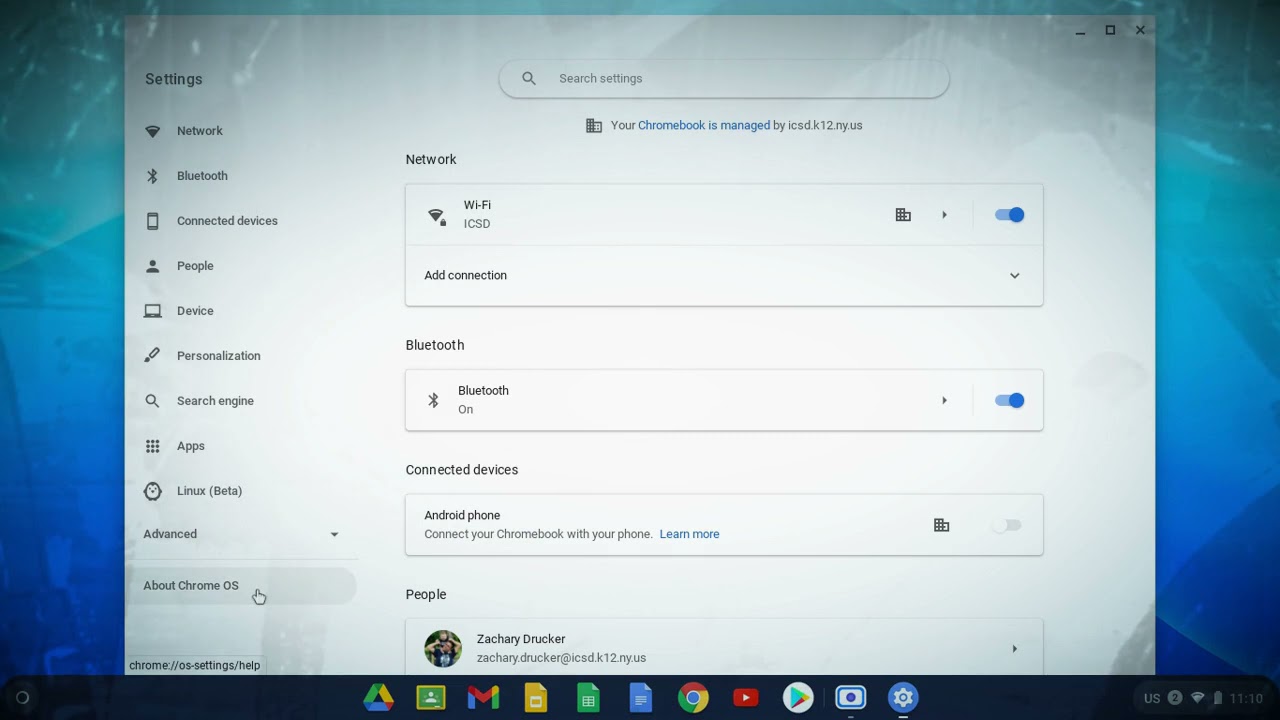Screen dimensions: 1280x720
Task: Click in the Search settings field
Action: tap(724, 78)
